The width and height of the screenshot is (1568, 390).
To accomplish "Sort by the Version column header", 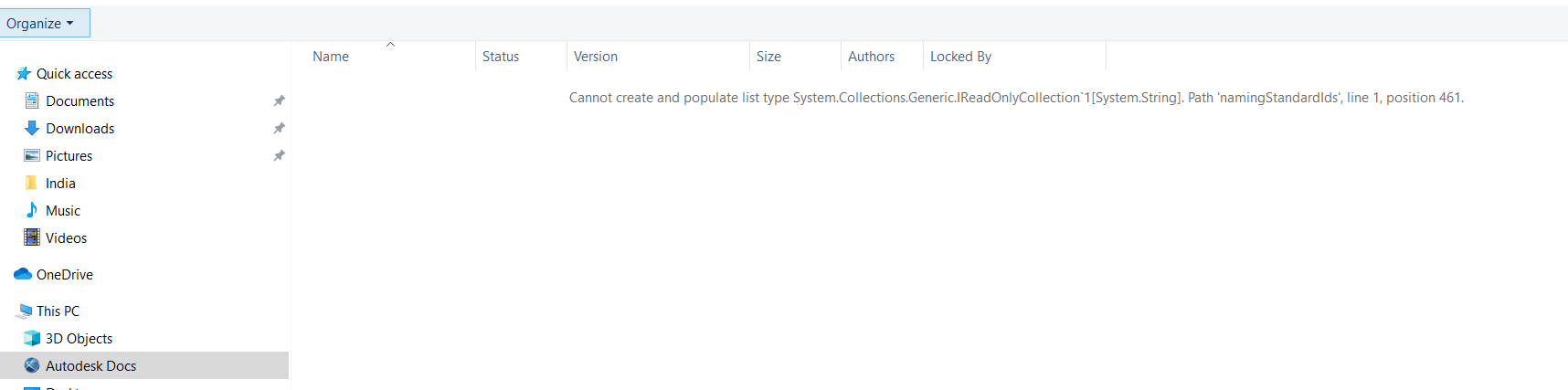I will point(658,57).
